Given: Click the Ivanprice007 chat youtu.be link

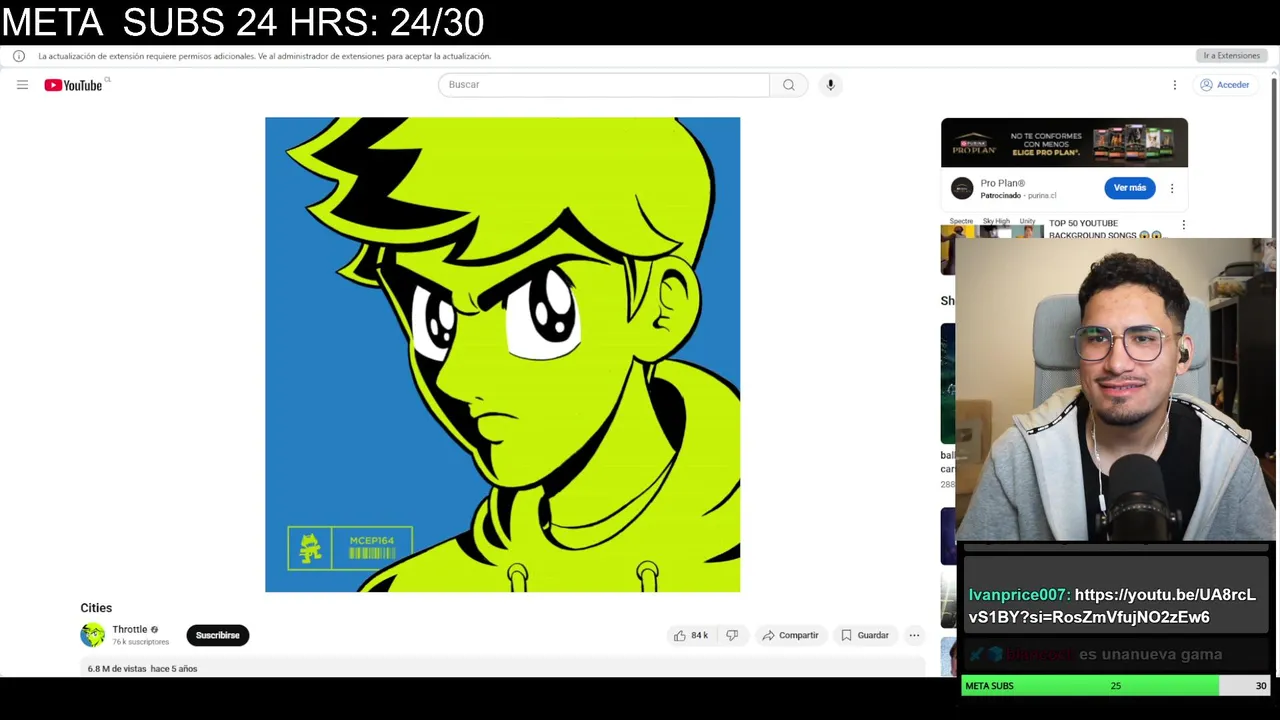Looking at the screenshot, I should click(x=1112, y=606).
